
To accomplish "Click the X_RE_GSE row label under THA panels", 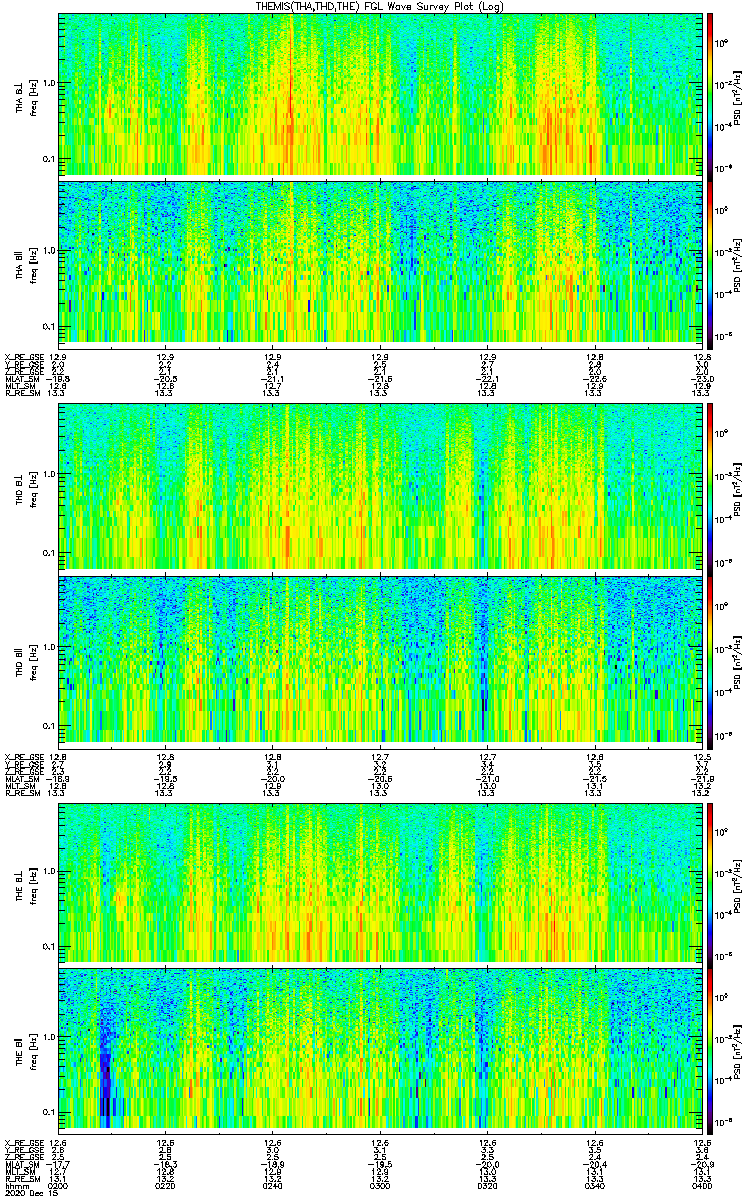I will coord(23,355).
